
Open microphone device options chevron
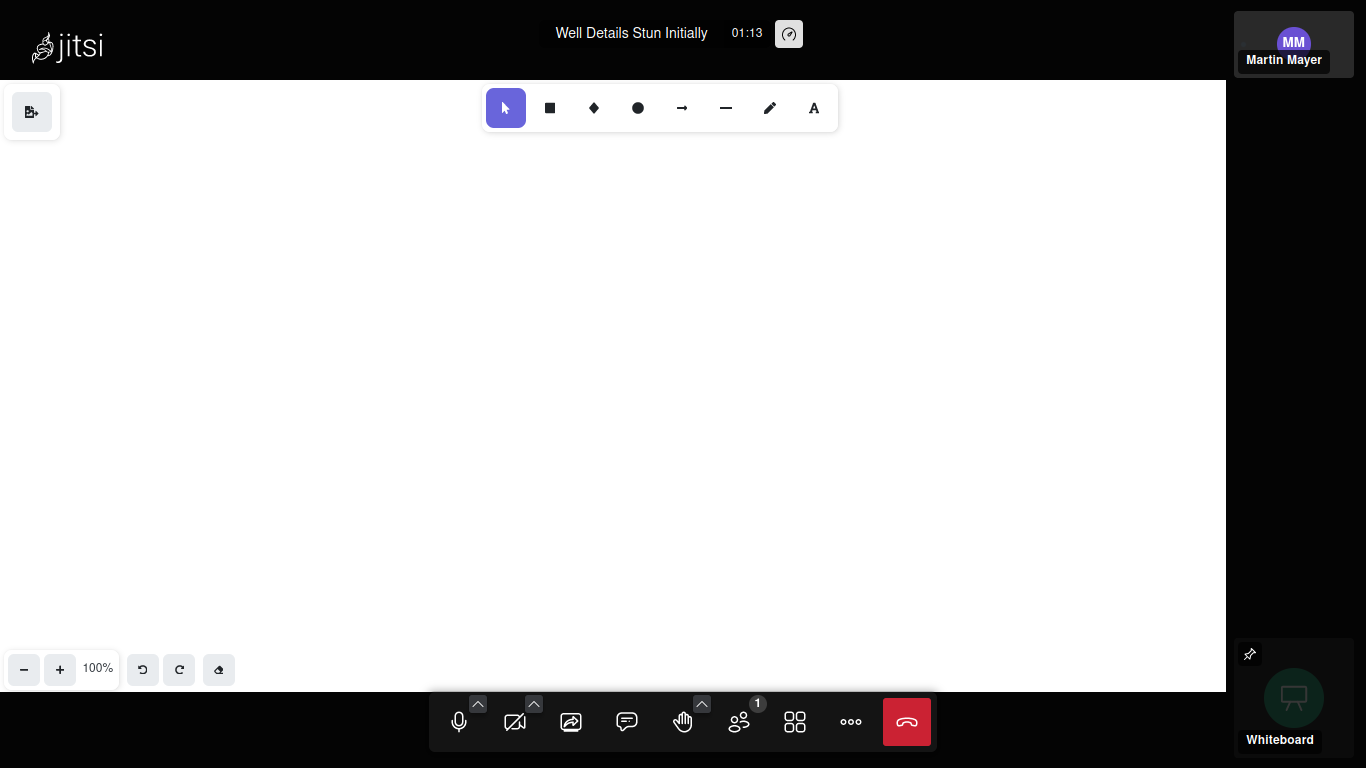coord(478,704)
